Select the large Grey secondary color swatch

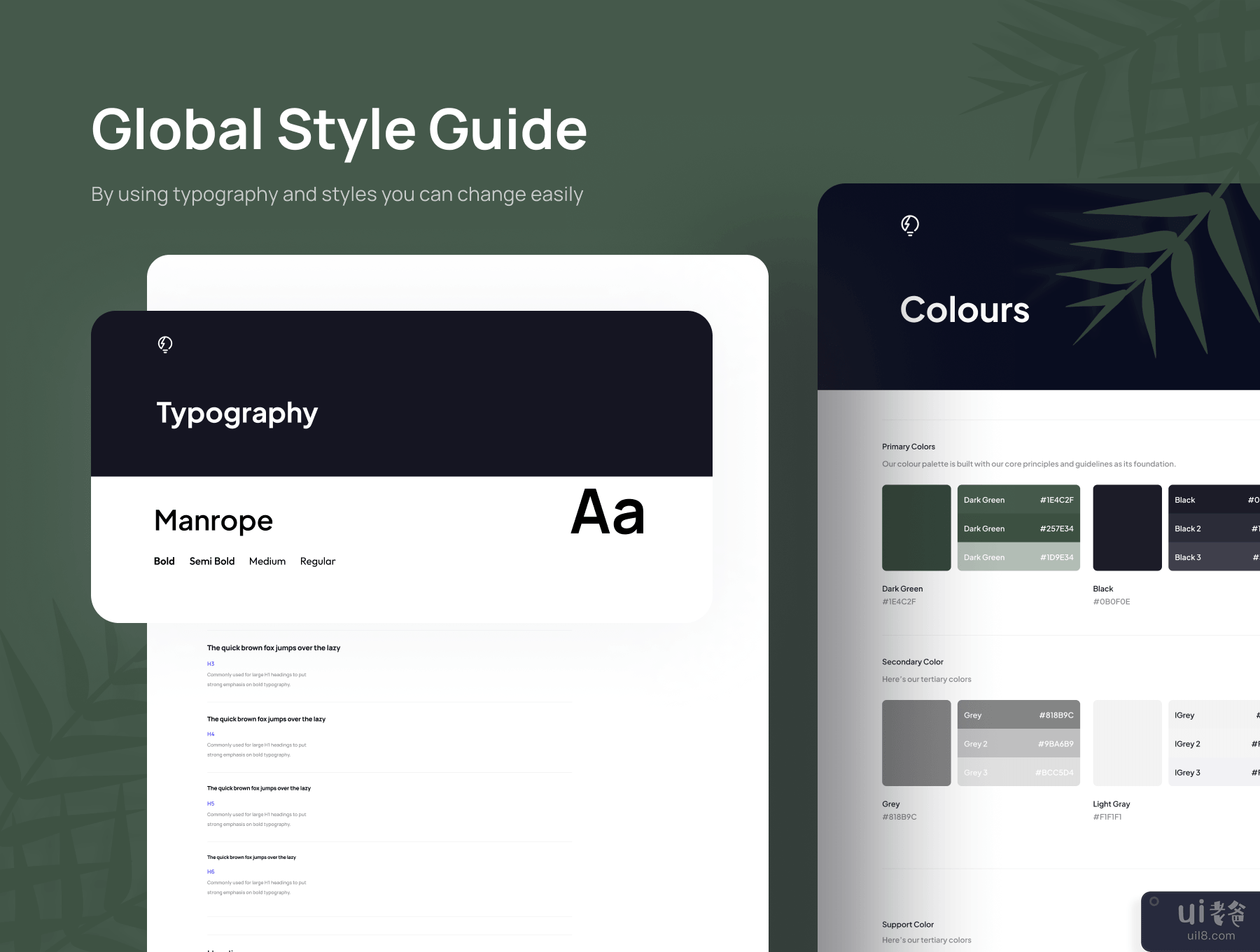click(x=916, y=743)
